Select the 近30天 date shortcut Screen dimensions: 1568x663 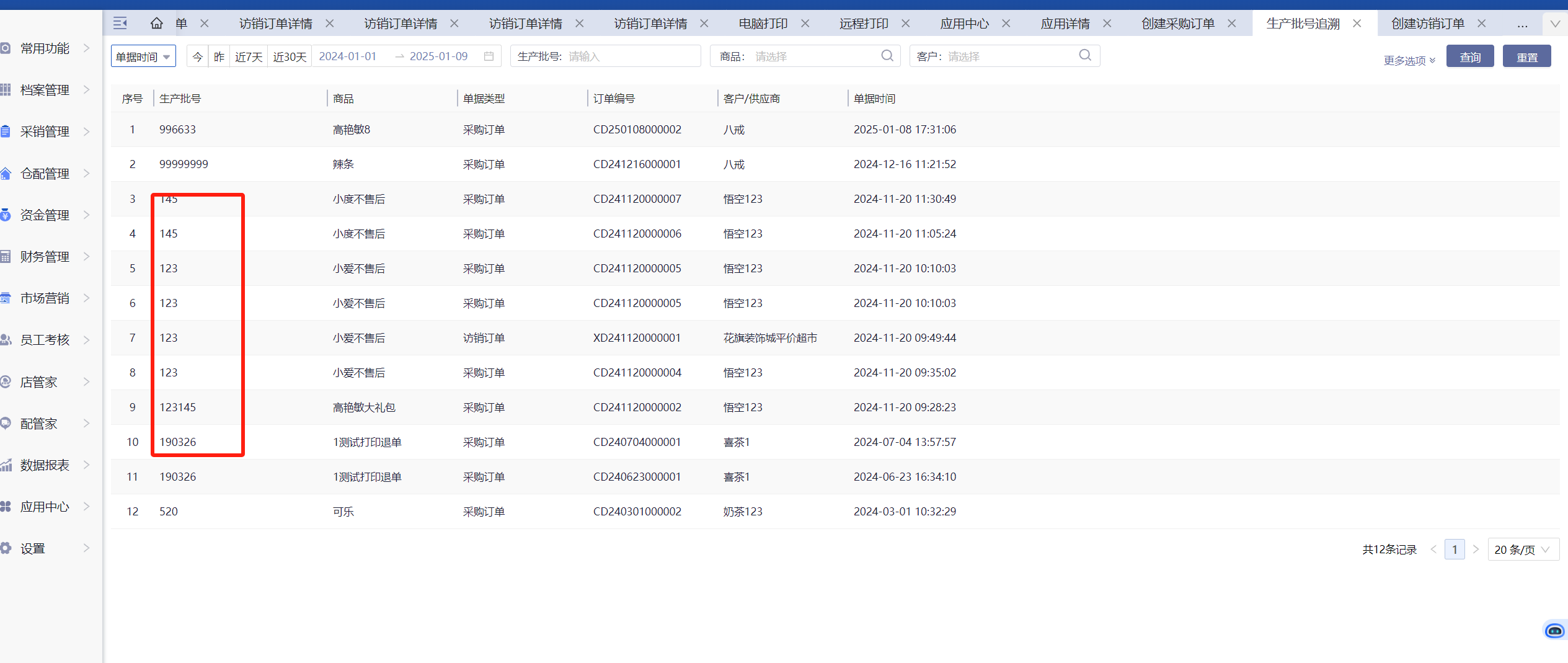point(290,56)
